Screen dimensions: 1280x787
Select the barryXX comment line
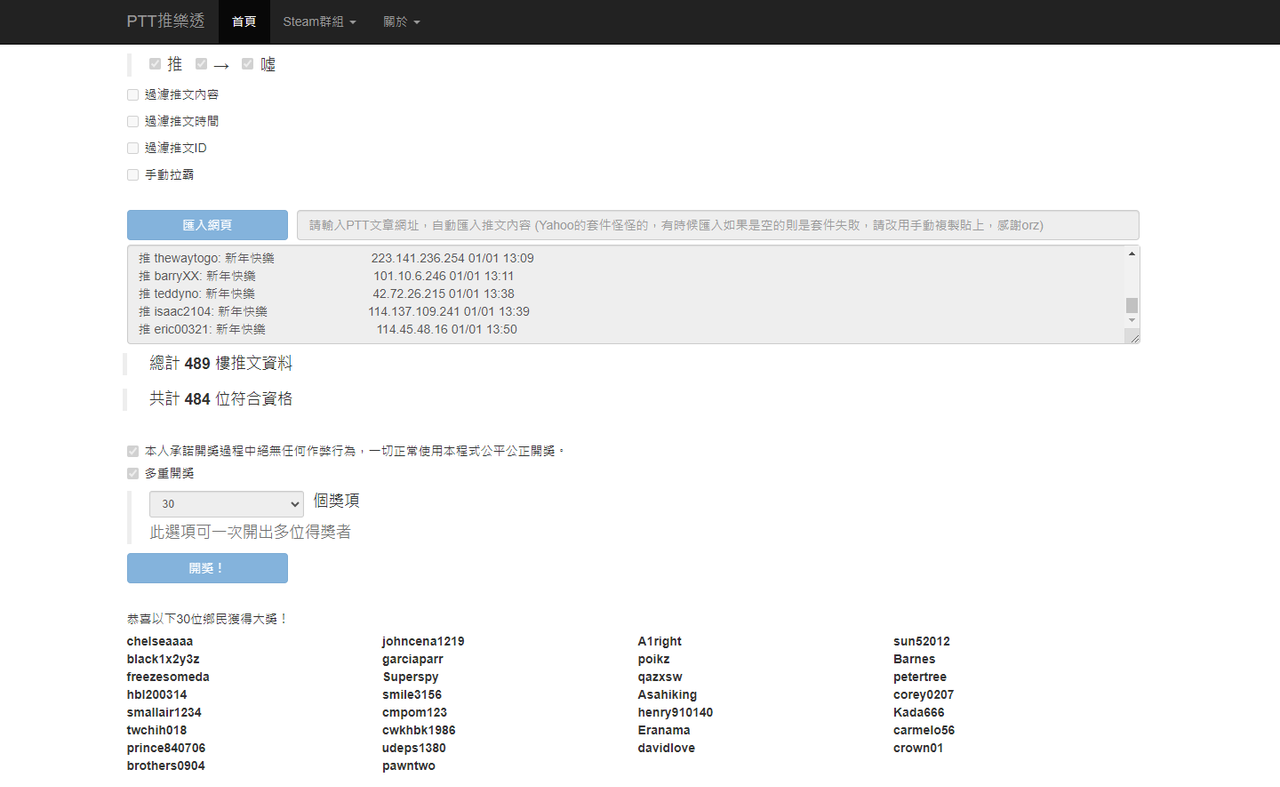326,276
